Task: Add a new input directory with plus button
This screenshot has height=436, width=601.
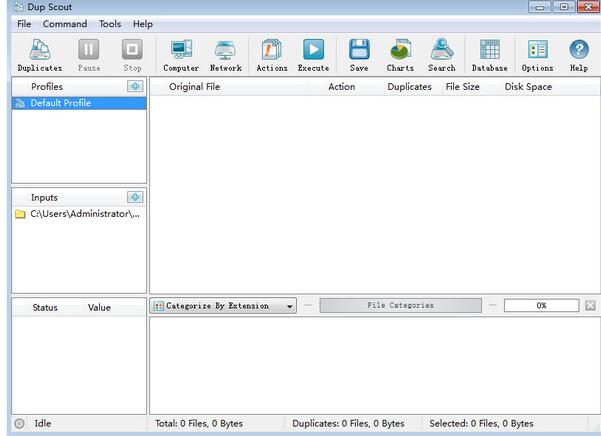Action: point(135,197)
